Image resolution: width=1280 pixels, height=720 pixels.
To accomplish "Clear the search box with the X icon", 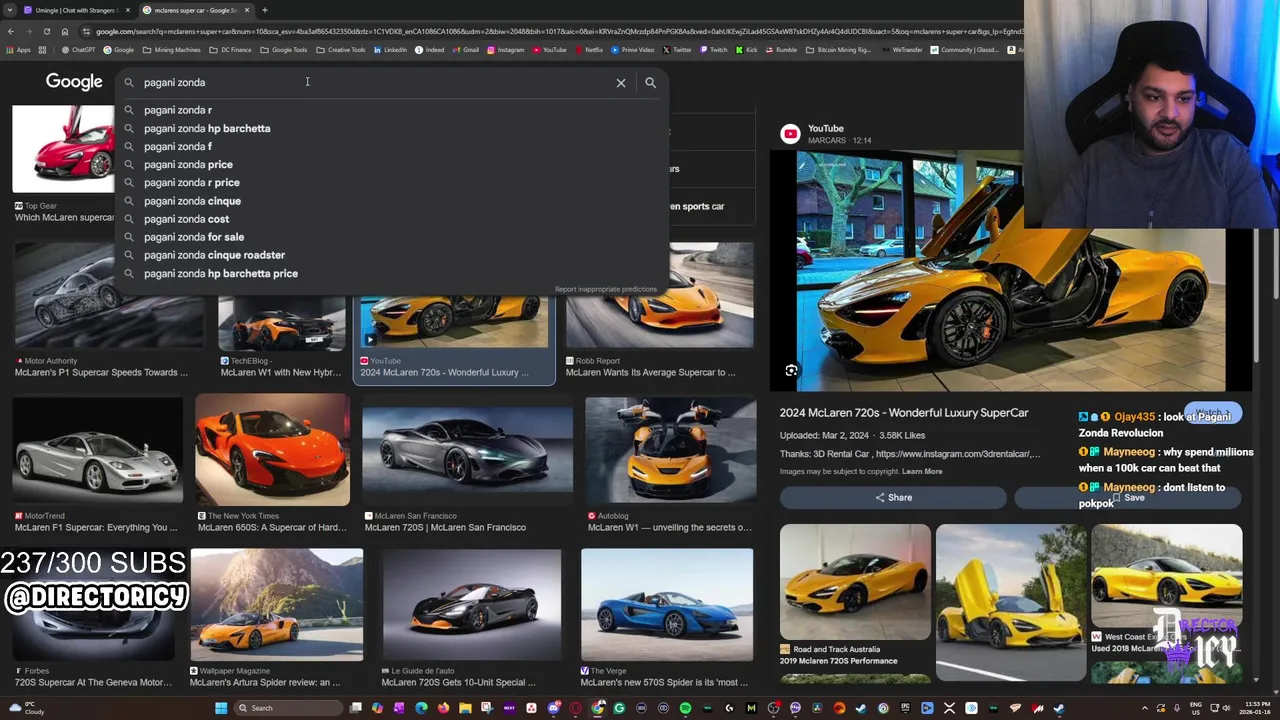I will pos(621,83).
